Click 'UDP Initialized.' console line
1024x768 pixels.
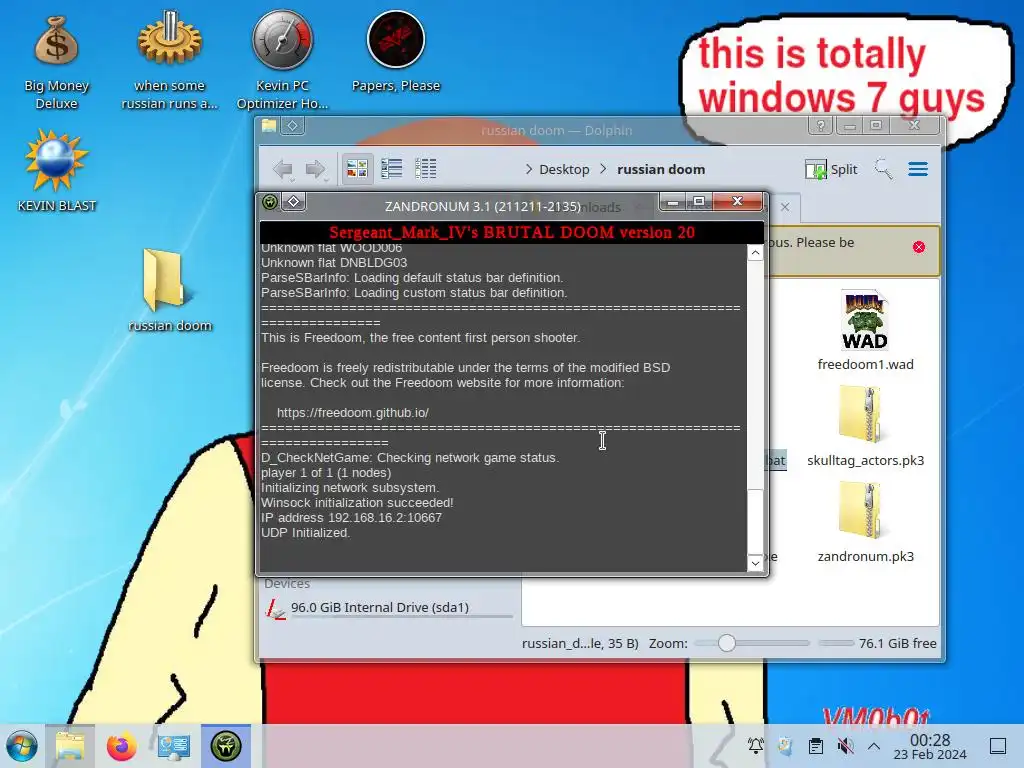click(306, 533)
